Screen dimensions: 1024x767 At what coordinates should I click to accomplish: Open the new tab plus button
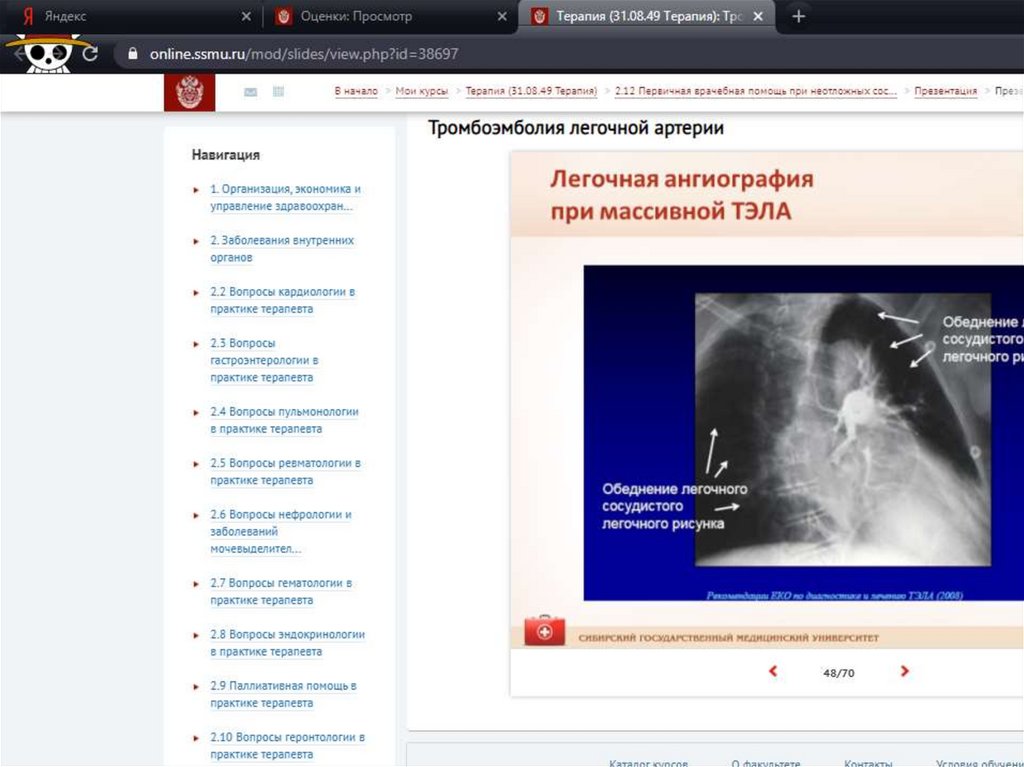click(798, 16)
